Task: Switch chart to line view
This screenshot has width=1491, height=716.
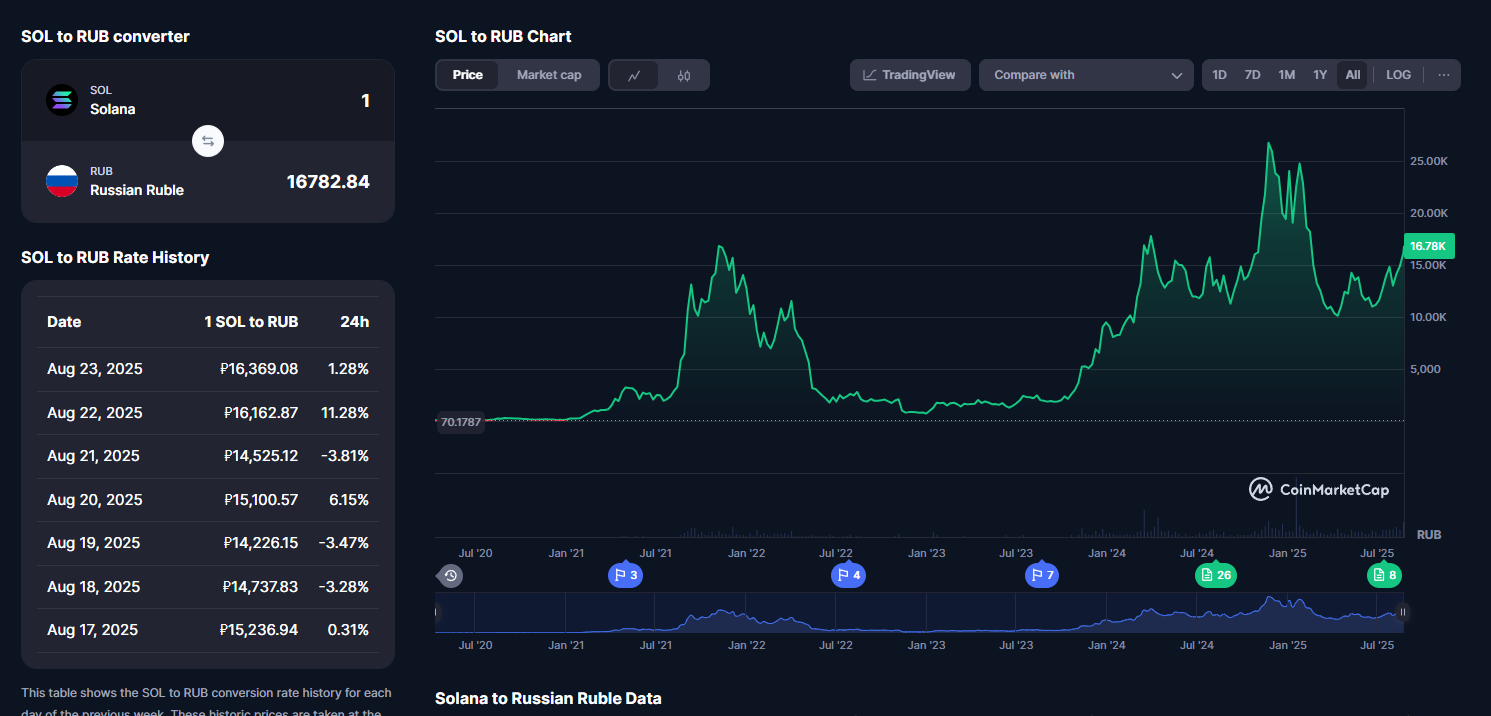Action: click(x=634, y=75)
